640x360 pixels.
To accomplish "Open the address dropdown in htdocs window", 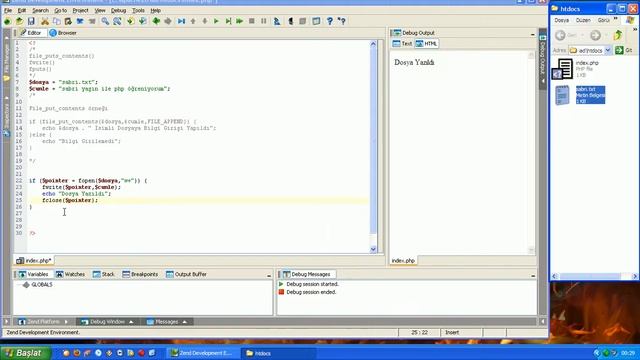I will coord(607,50).
